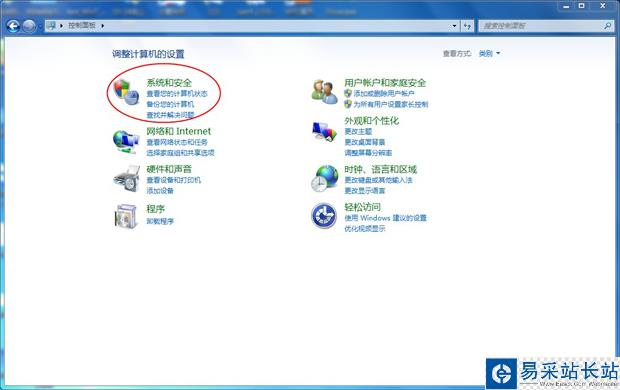Screen dimensions: 620x390
Task: Click the 查看方式 label
Action: [457, 53]
